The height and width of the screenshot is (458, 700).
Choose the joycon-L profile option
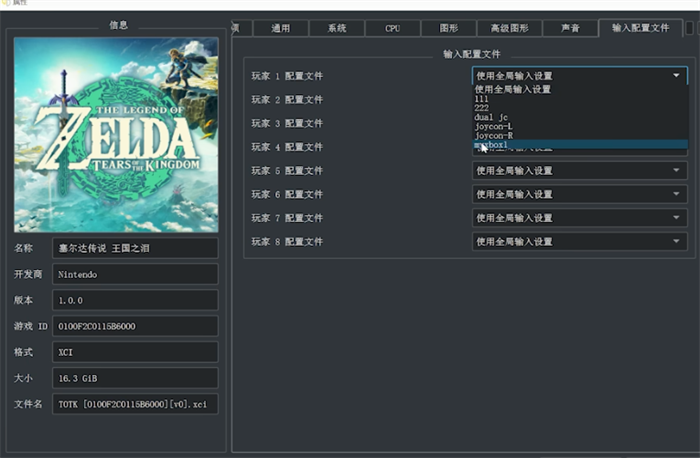coord(494,127)
